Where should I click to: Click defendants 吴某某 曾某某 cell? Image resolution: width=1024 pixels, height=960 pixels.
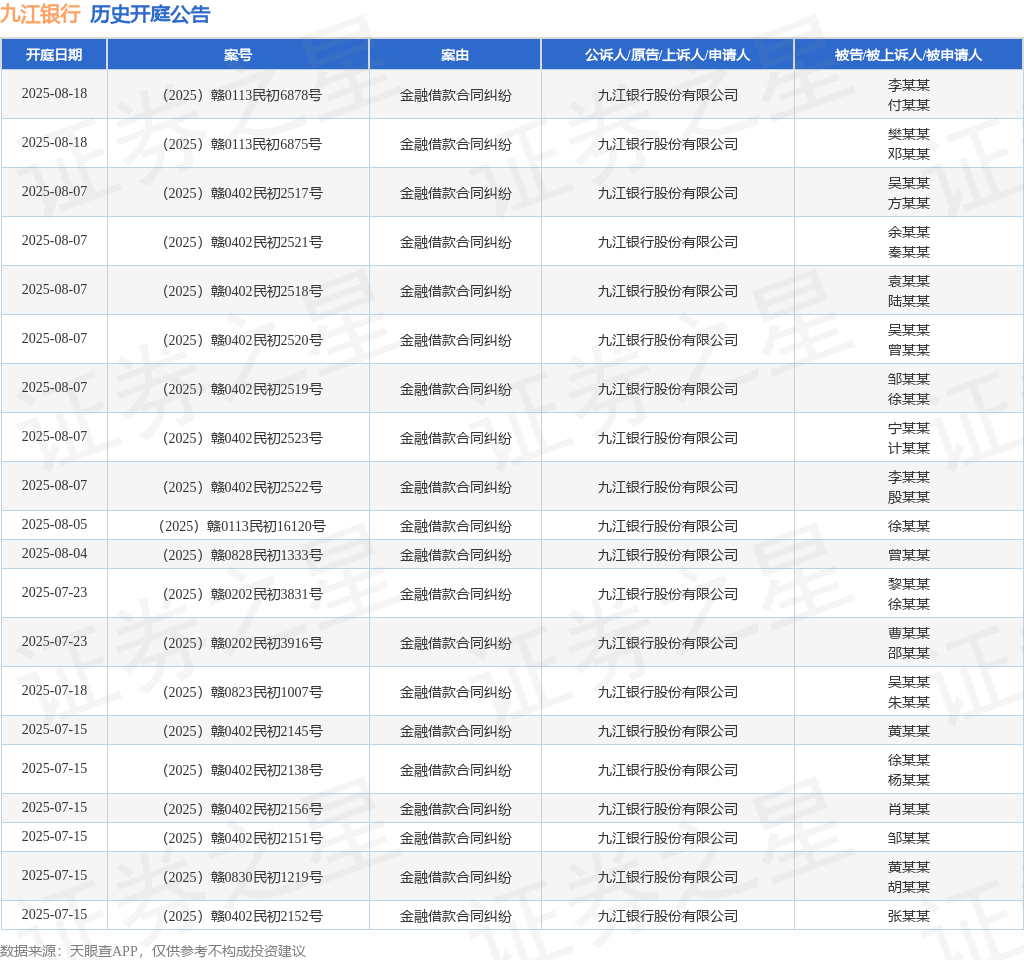(908, 340)
